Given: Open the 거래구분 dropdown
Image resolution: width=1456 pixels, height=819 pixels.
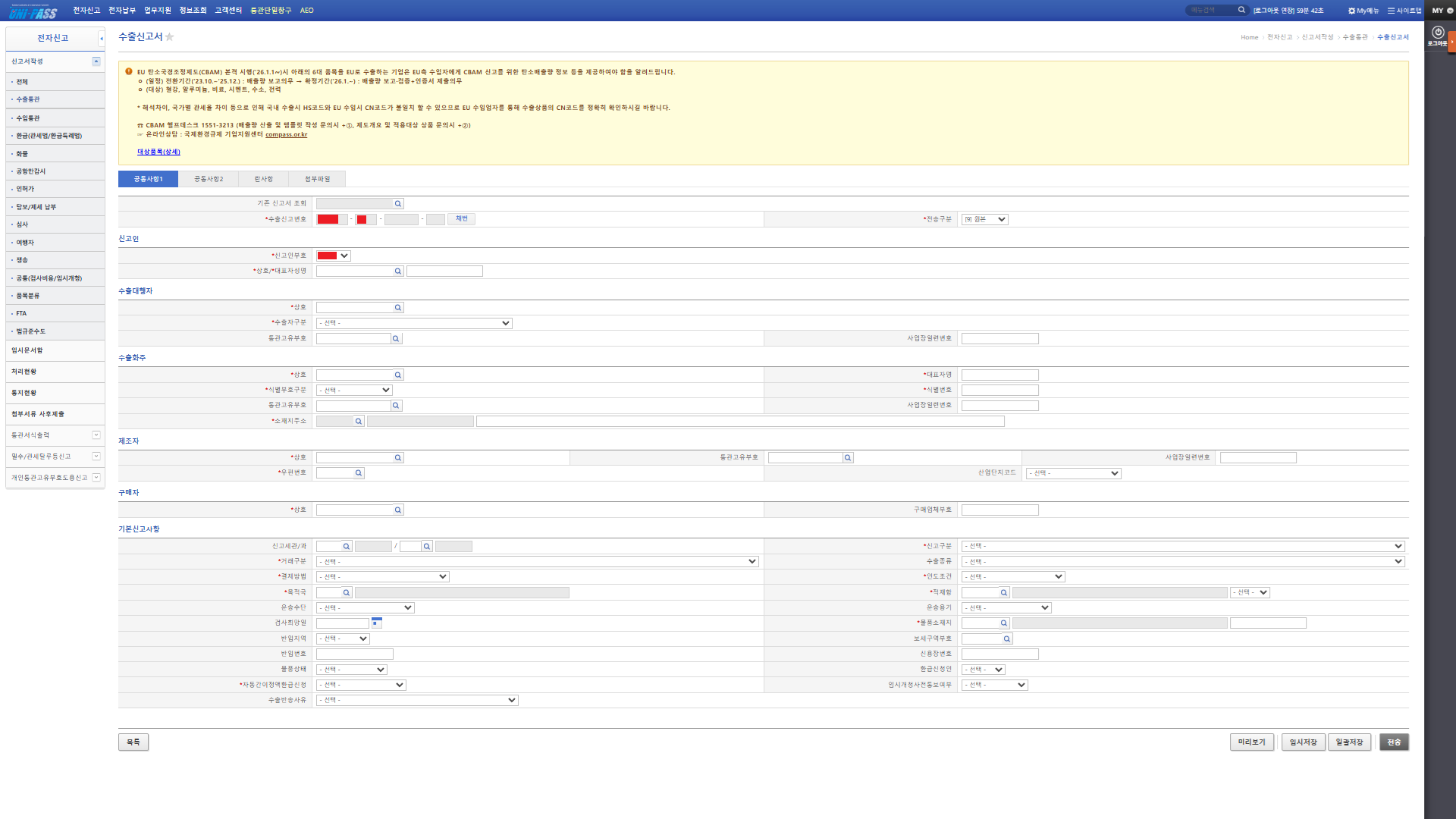Looking at the screenshot, I should click(537, 562).
